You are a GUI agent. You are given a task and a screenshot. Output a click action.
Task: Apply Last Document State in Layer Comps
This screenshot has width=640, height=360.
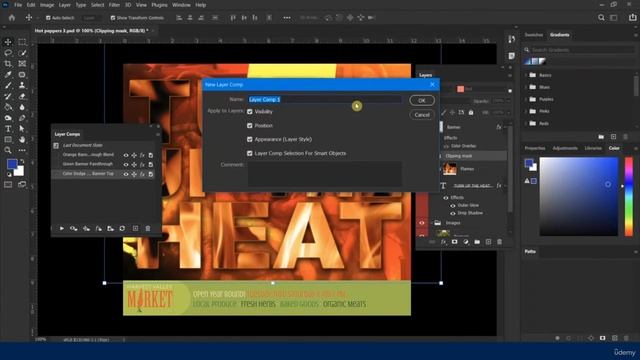(x=56, y=145)
